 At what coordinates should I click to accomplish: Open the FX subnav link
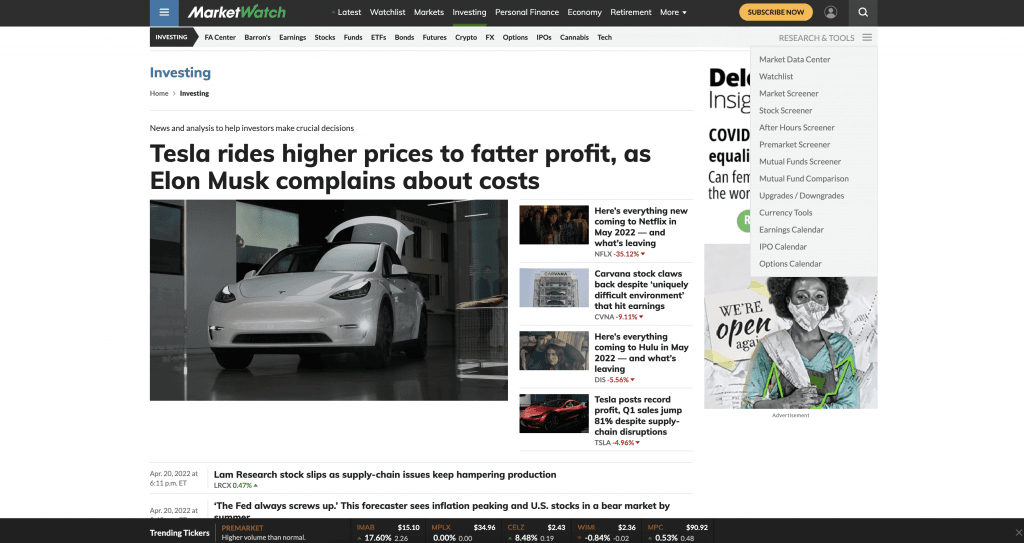pos(490,38)
